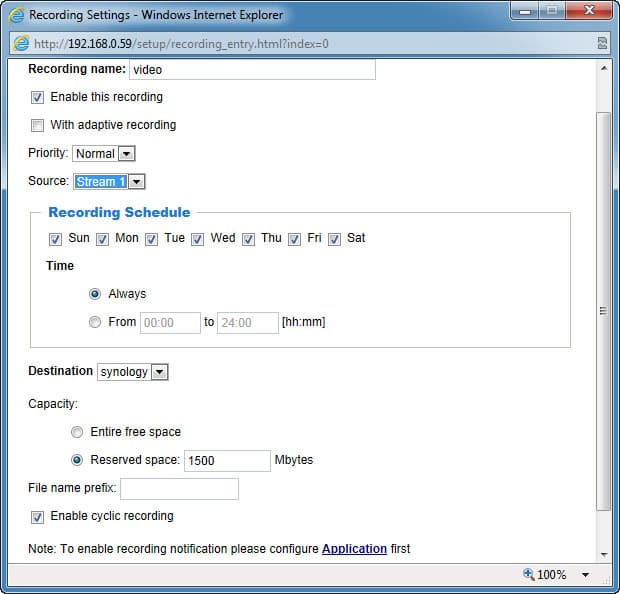Click the [hh:mm] format hint text
620x594 pixels.
[x=304, y=322]
